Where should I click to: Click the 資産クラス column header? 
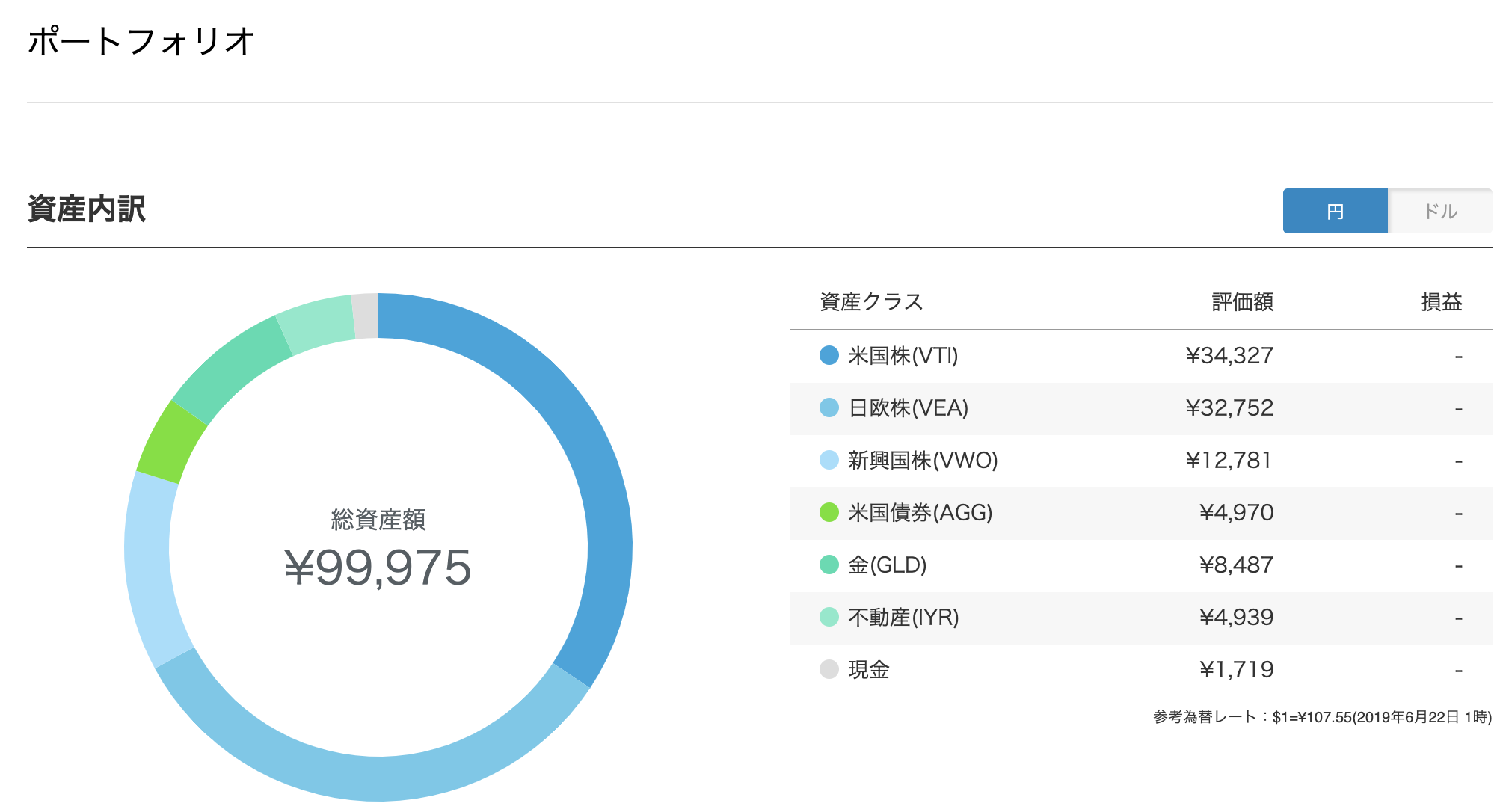[x=871, y=302]
